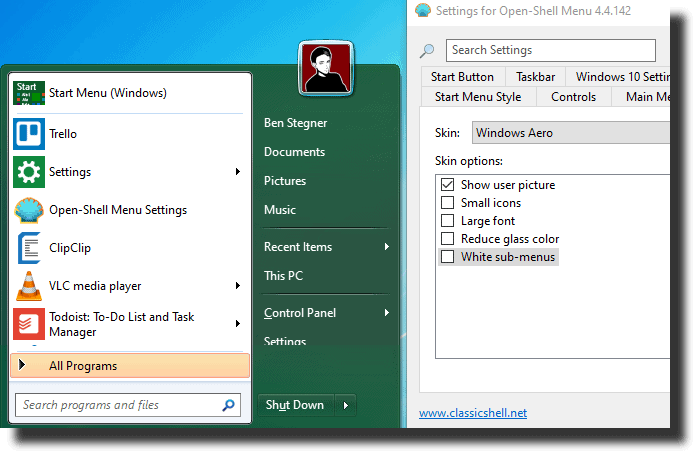Image resolution: width=693 pixels, height=451 pixels.
Task: Enable Small icons option
Action: pyautogui.click(x=447, y=203)
